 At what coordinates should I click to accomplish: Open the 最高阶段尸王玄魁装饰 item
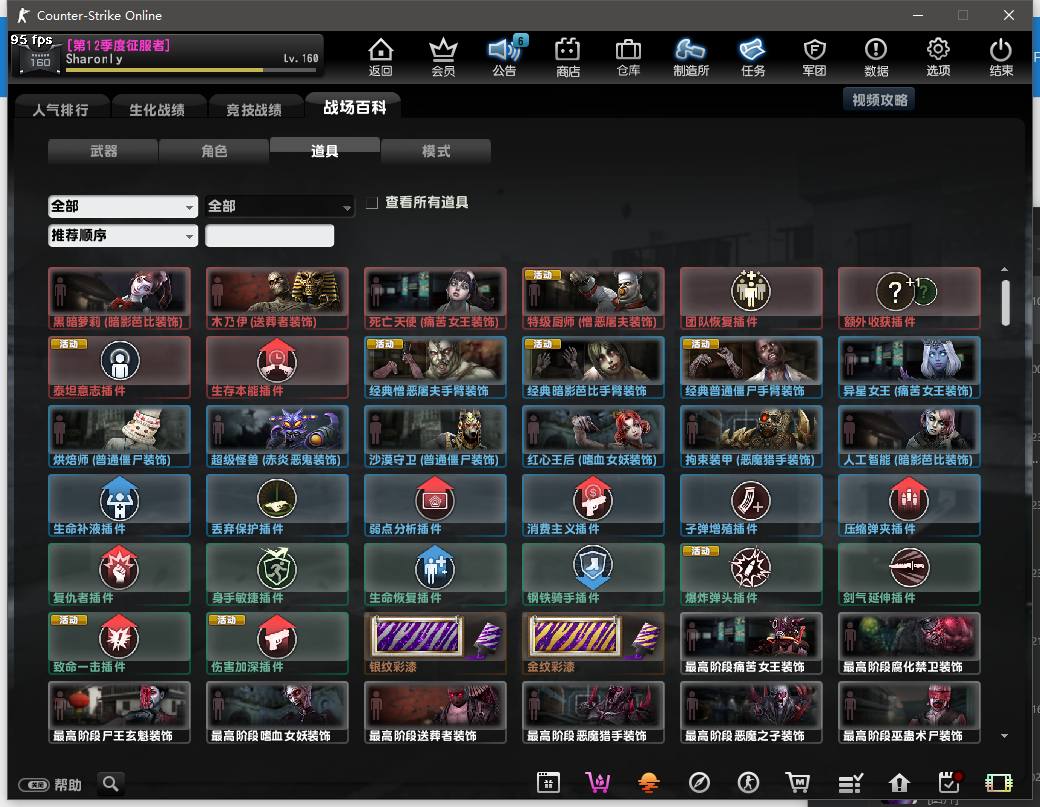click(119, 712)
